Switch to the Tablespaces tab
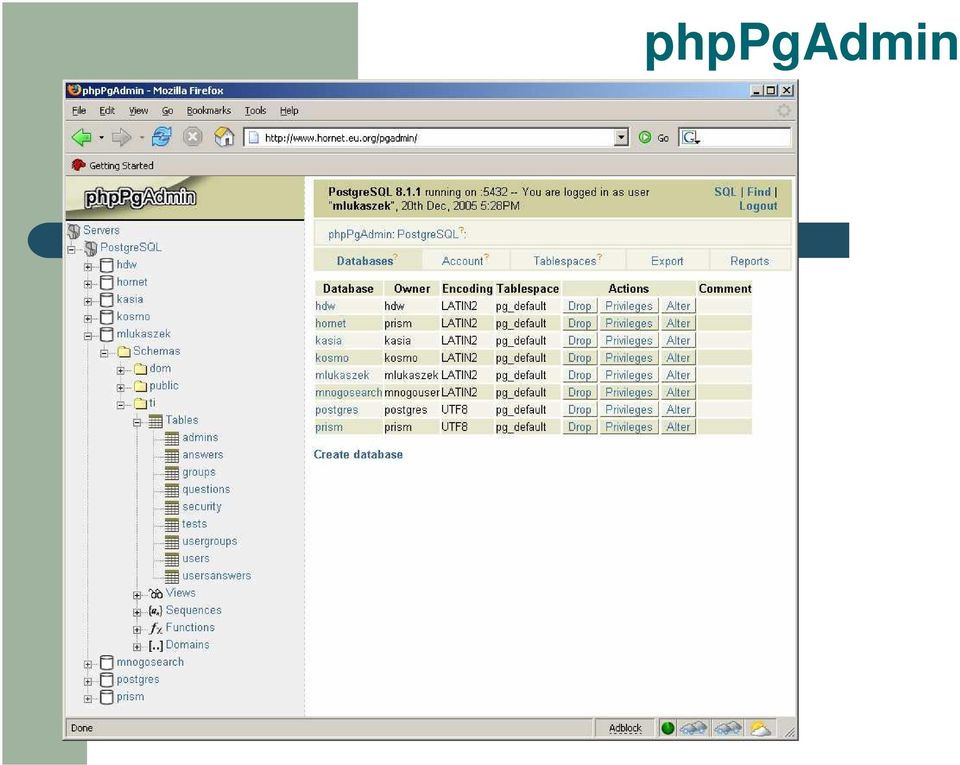 tap(567, 261)
